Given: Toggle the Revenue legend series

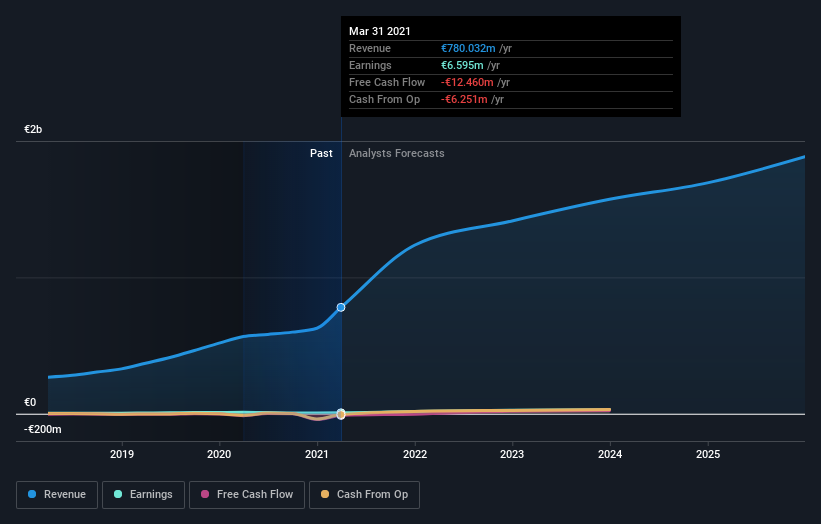Looking at the screenshot, I should click(x=57, y=495).
